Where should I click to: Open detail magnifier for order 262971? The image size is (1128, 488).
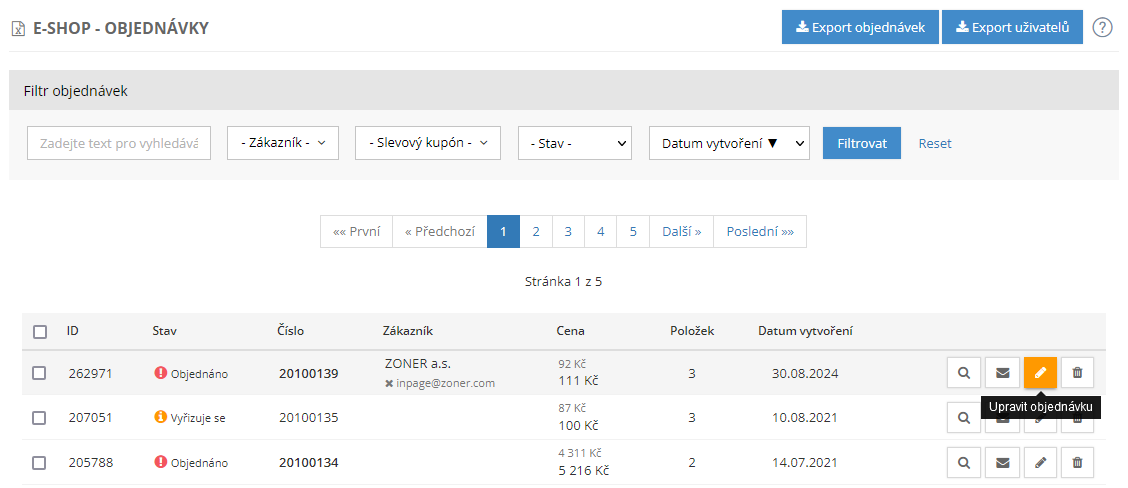tap(964, 373)
